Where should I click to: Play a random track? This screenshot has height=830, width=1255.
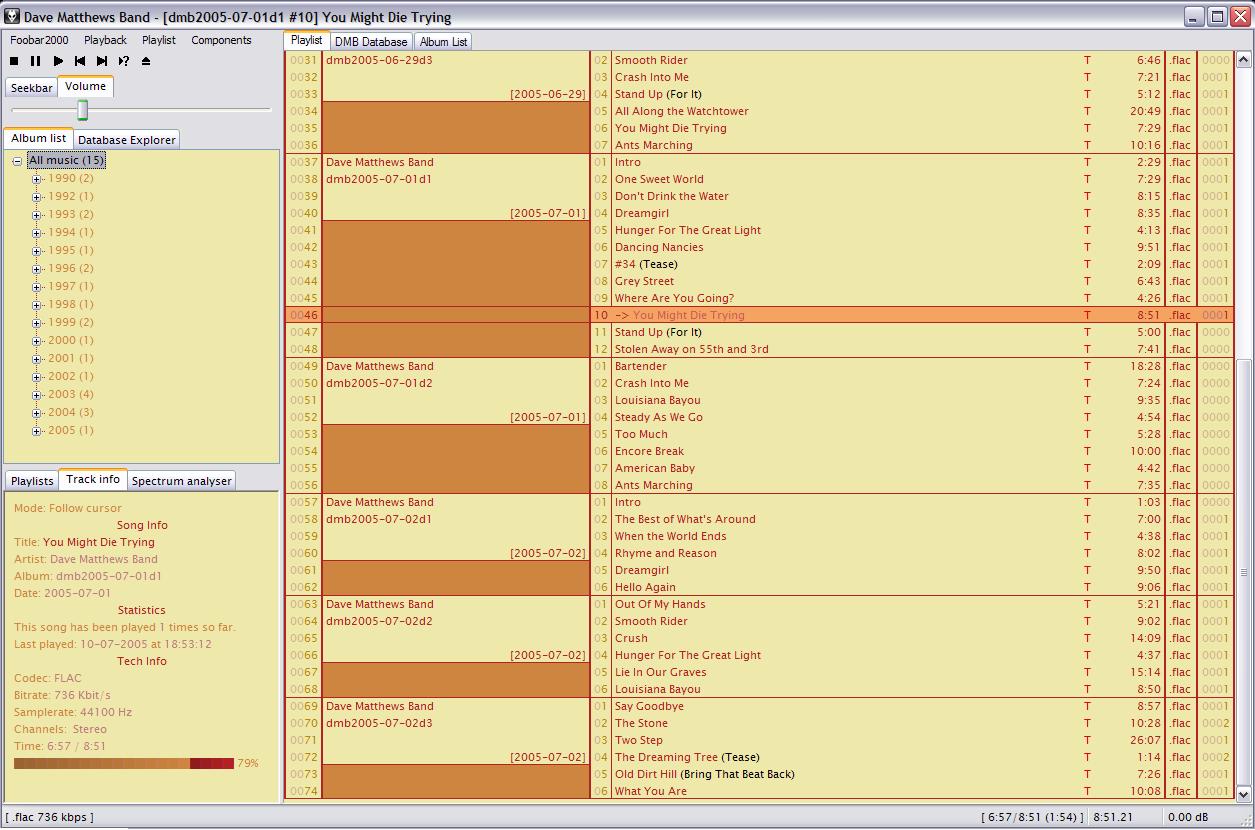(x=124, y=61)
